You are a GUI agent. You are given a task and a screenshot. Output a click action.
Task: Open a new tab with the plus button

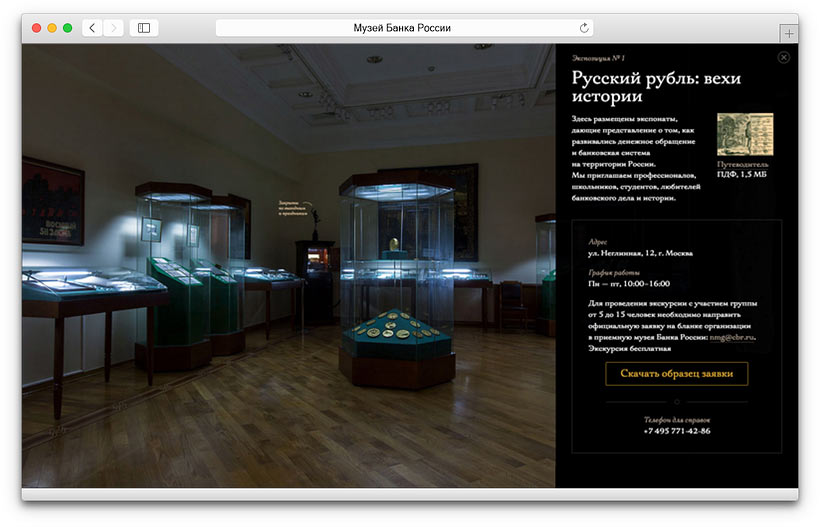point(789,34)
